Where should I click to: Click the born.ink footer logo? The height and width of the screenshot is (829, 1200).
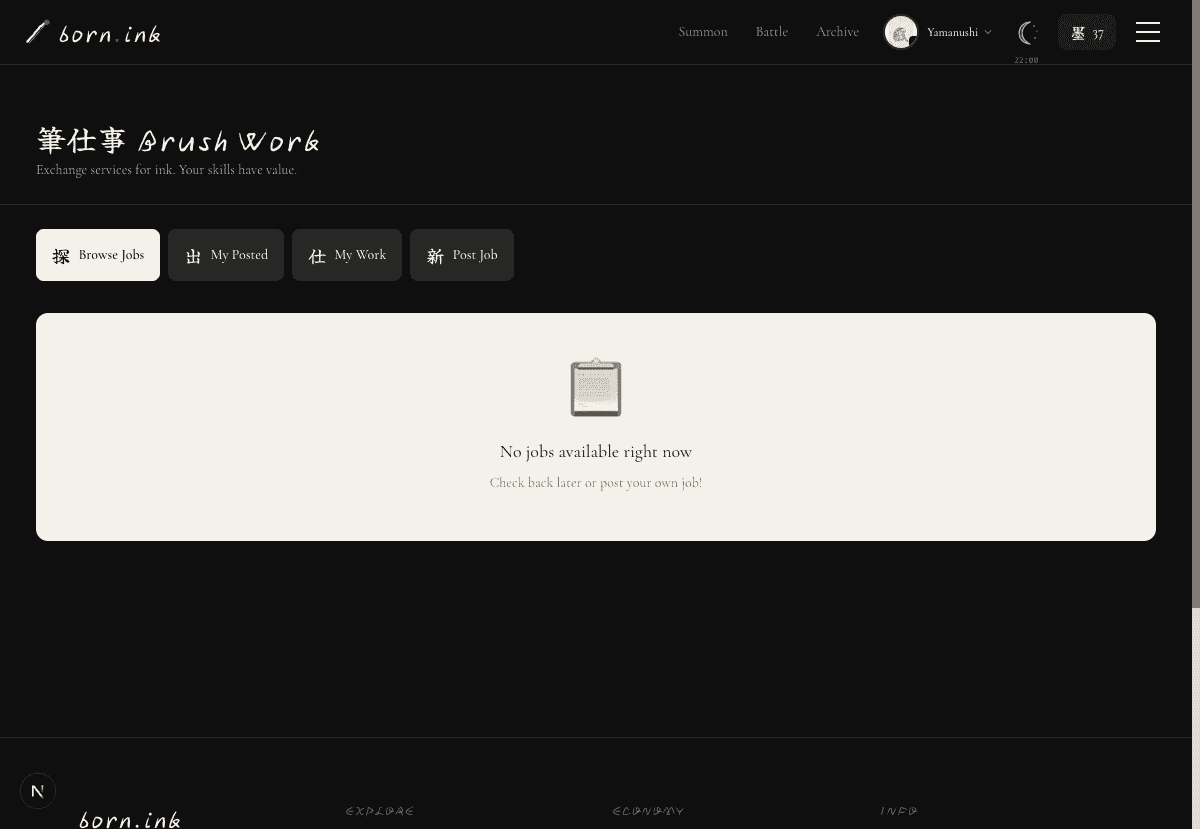[x=130, y=819]
